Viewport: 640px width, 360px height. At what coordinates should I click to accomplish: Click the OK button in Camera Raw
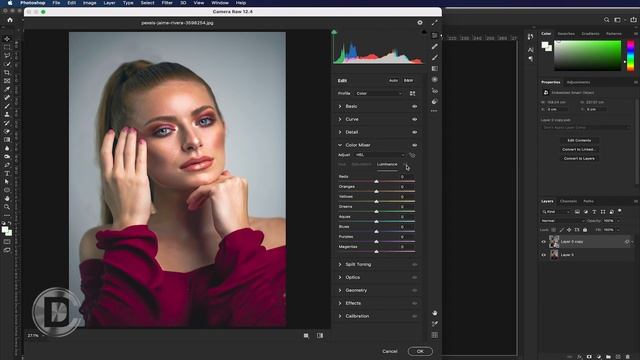pos(420,351)
